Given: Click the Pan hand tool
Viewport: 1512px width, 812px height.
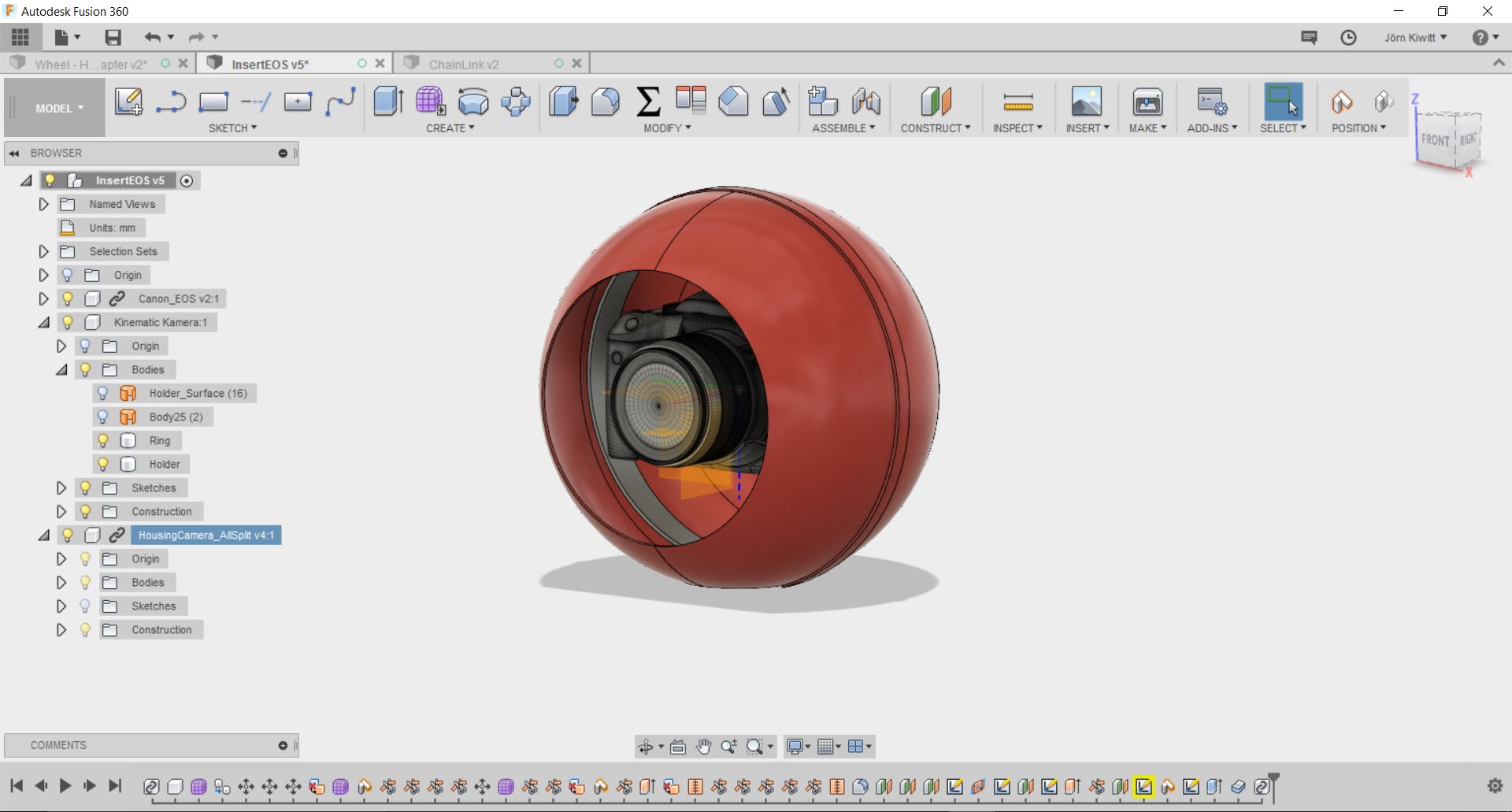Looking at the screenshot, I should click(703, 747).
